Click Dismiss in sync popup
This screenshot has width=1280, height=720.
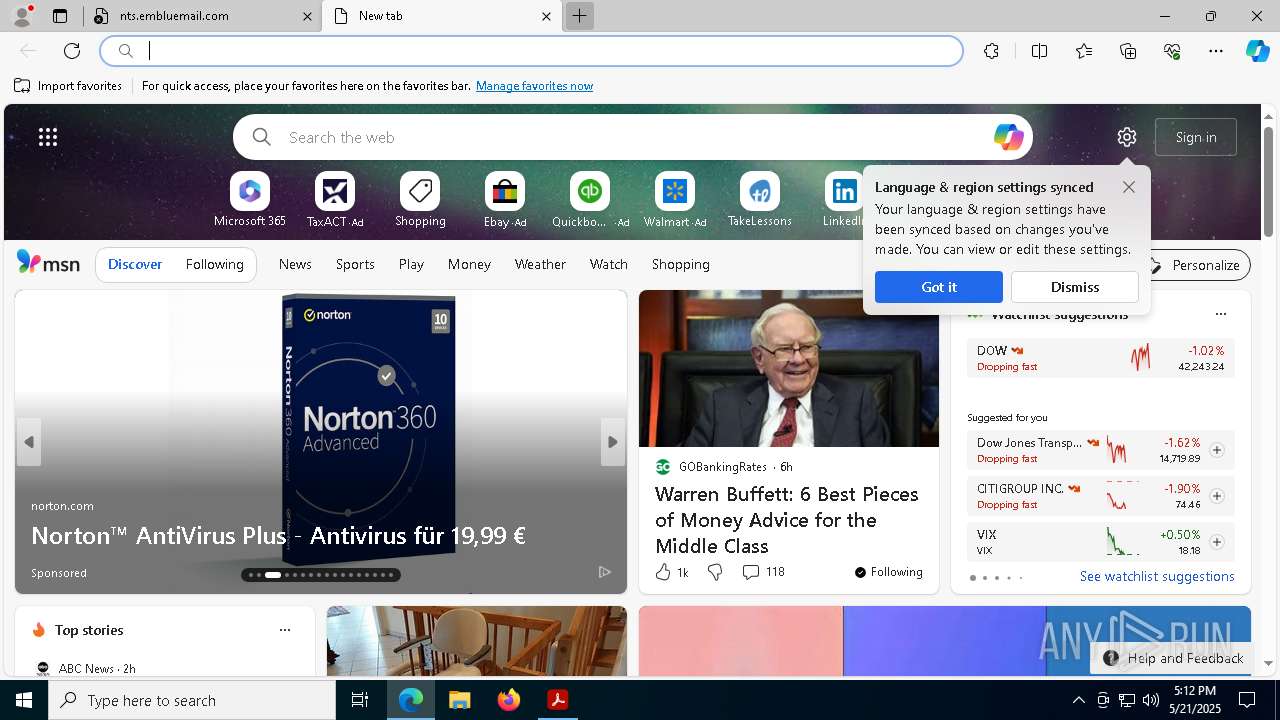point(1075,287)
